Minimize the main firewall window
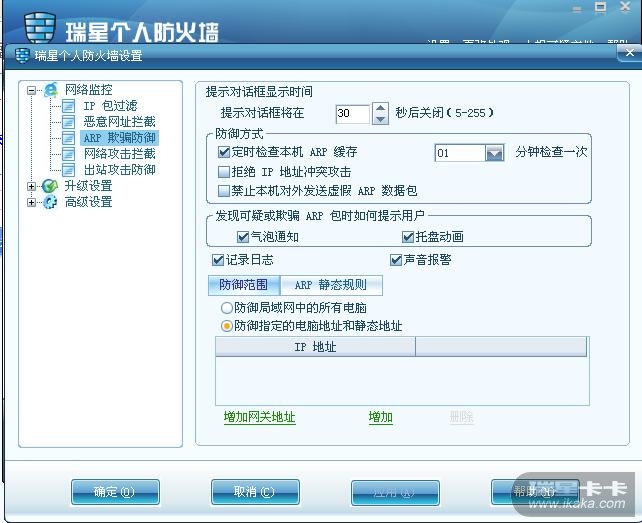Image resolution: width=642 pixels, height=523 pixels. (x=577, y=9)
